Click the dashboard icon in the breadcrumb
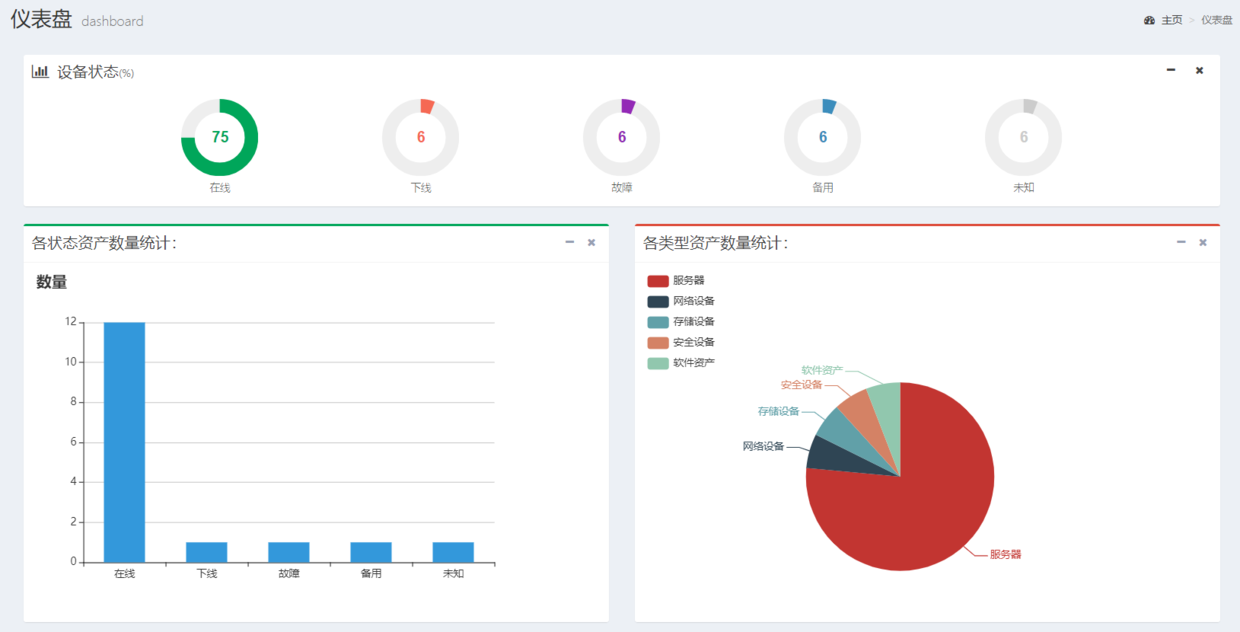 1149,20
